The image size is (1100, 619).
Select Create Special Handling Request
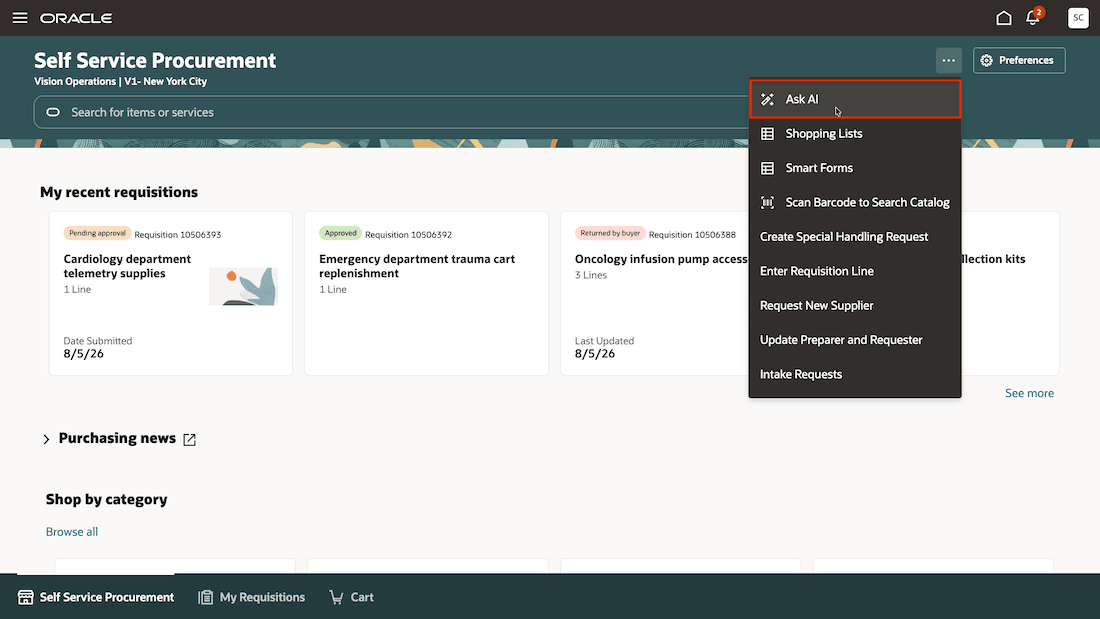click(x=854, y=237)
